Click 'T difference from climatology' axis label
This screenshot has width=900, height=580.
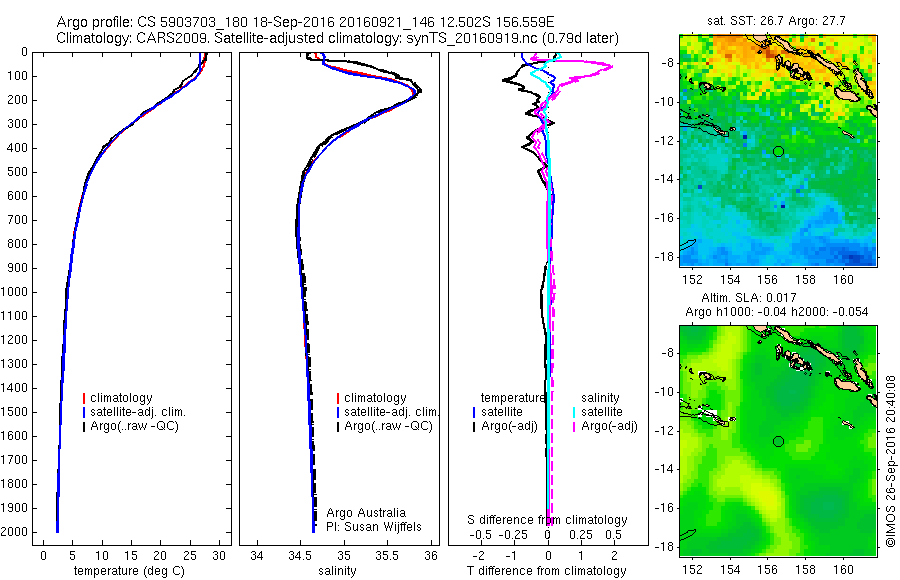(547, 571)
